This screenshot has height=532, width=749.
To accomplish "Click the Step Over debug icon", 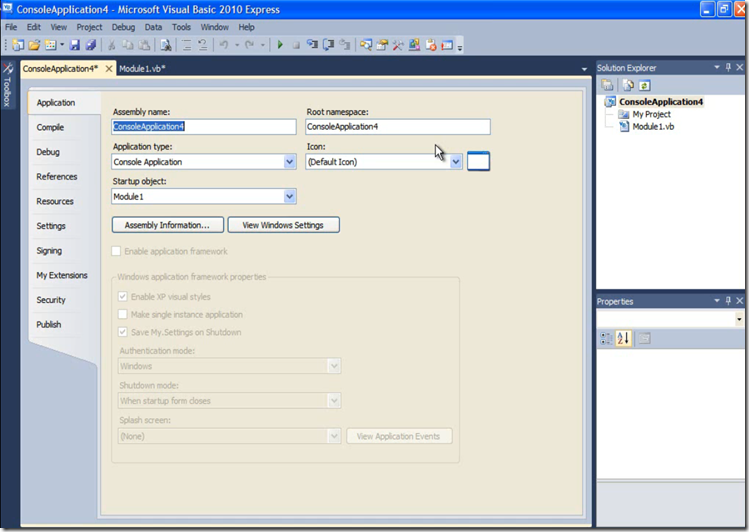I will (x=329, y=45).
